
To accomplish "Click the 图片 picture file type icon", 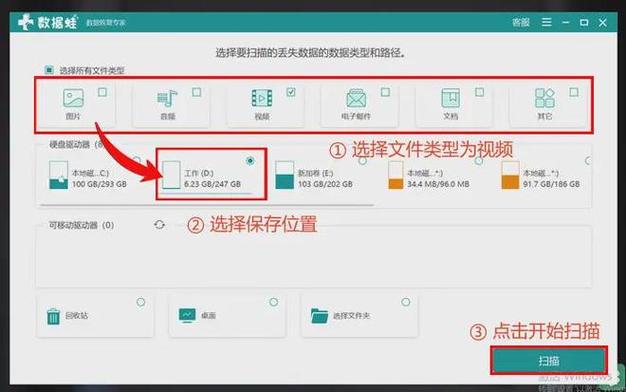I will click(x=73, y=98).
